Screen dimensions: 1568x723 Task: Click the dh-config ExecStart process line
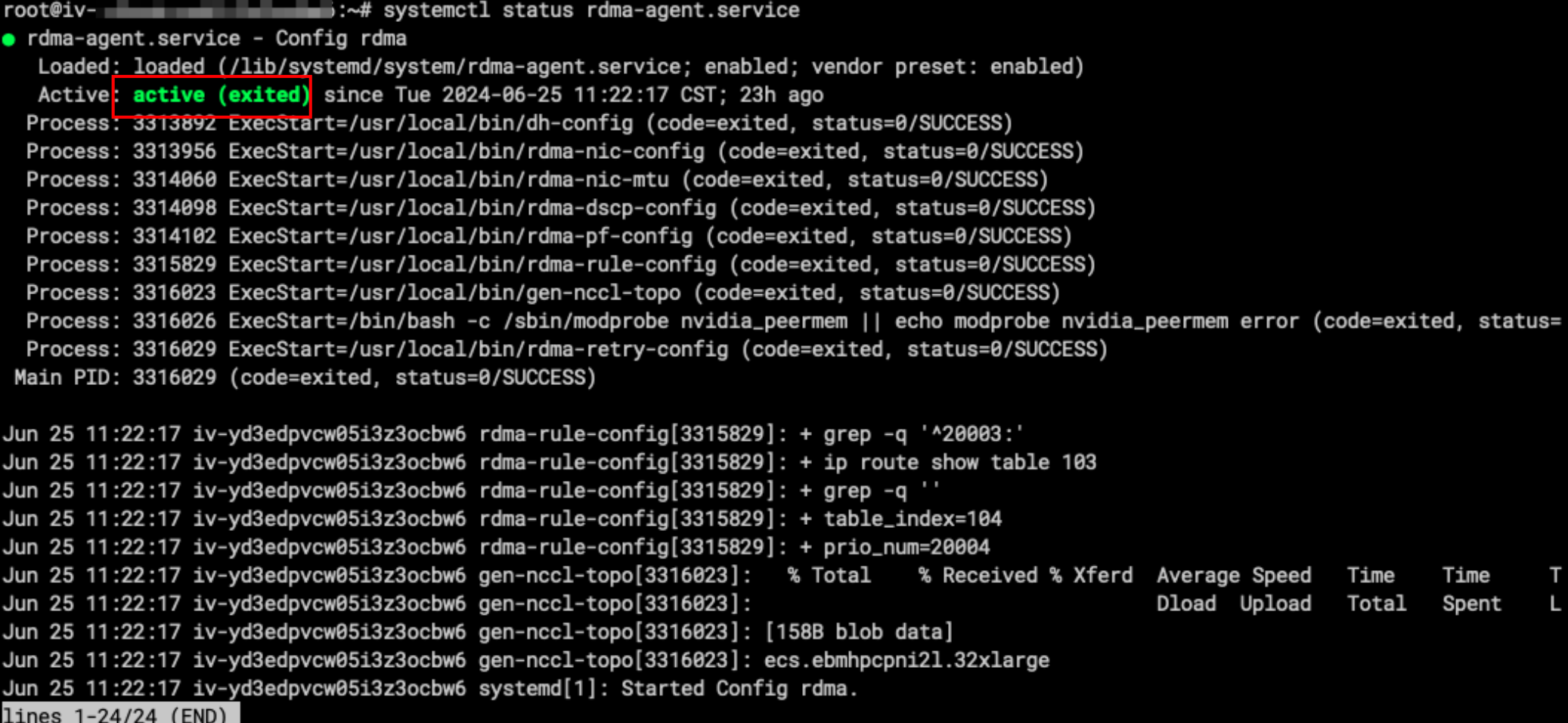(x=519, y=123)
